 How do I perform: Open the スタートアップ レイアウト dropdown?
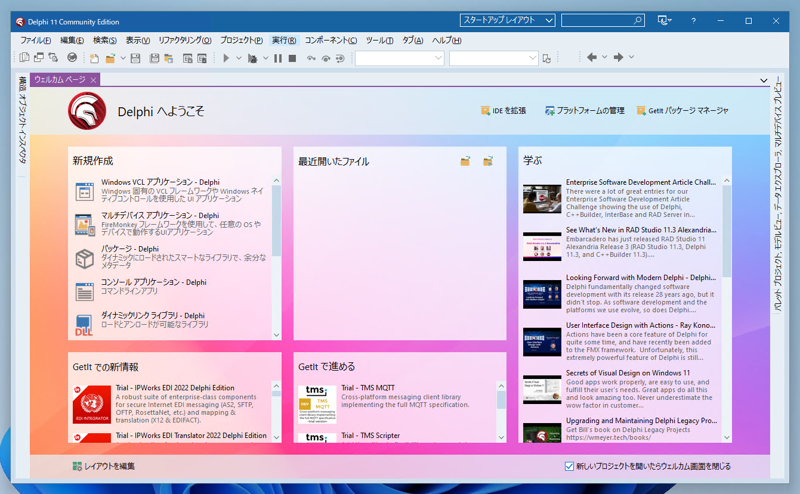pyautogui.click(x=507, y=20)
